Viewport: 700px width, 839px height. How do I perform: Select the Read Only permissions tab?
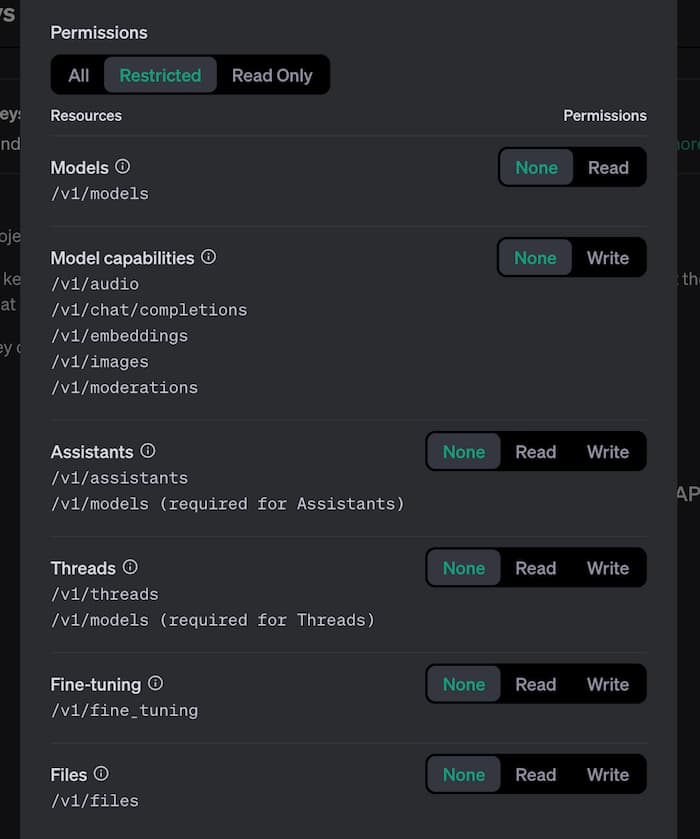coord(272,75)
